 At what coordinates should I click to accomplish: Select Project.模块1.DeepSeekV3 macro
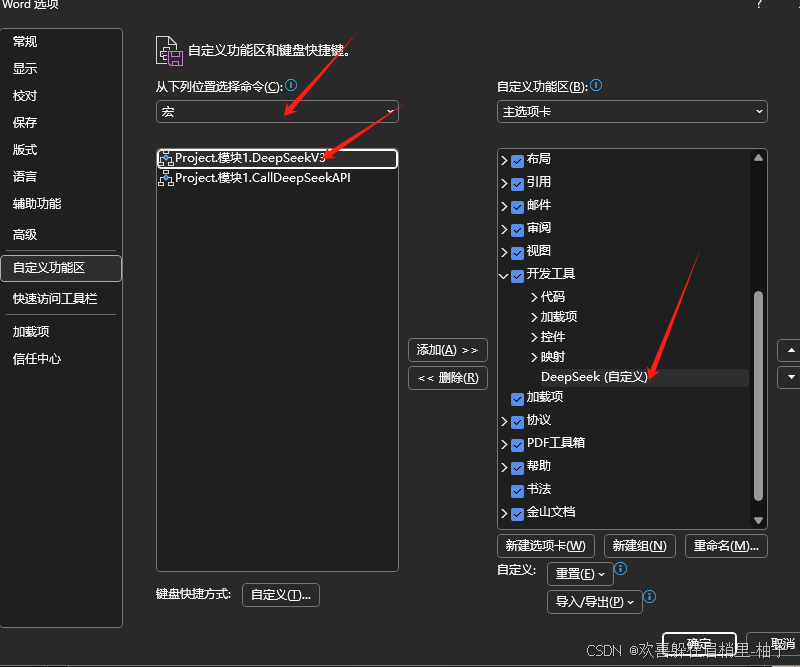pos(277,159)
